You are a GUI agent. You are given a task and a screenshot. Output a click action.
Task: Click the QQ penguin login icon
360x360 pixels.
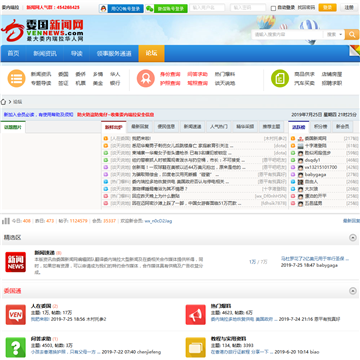point(103,9)
